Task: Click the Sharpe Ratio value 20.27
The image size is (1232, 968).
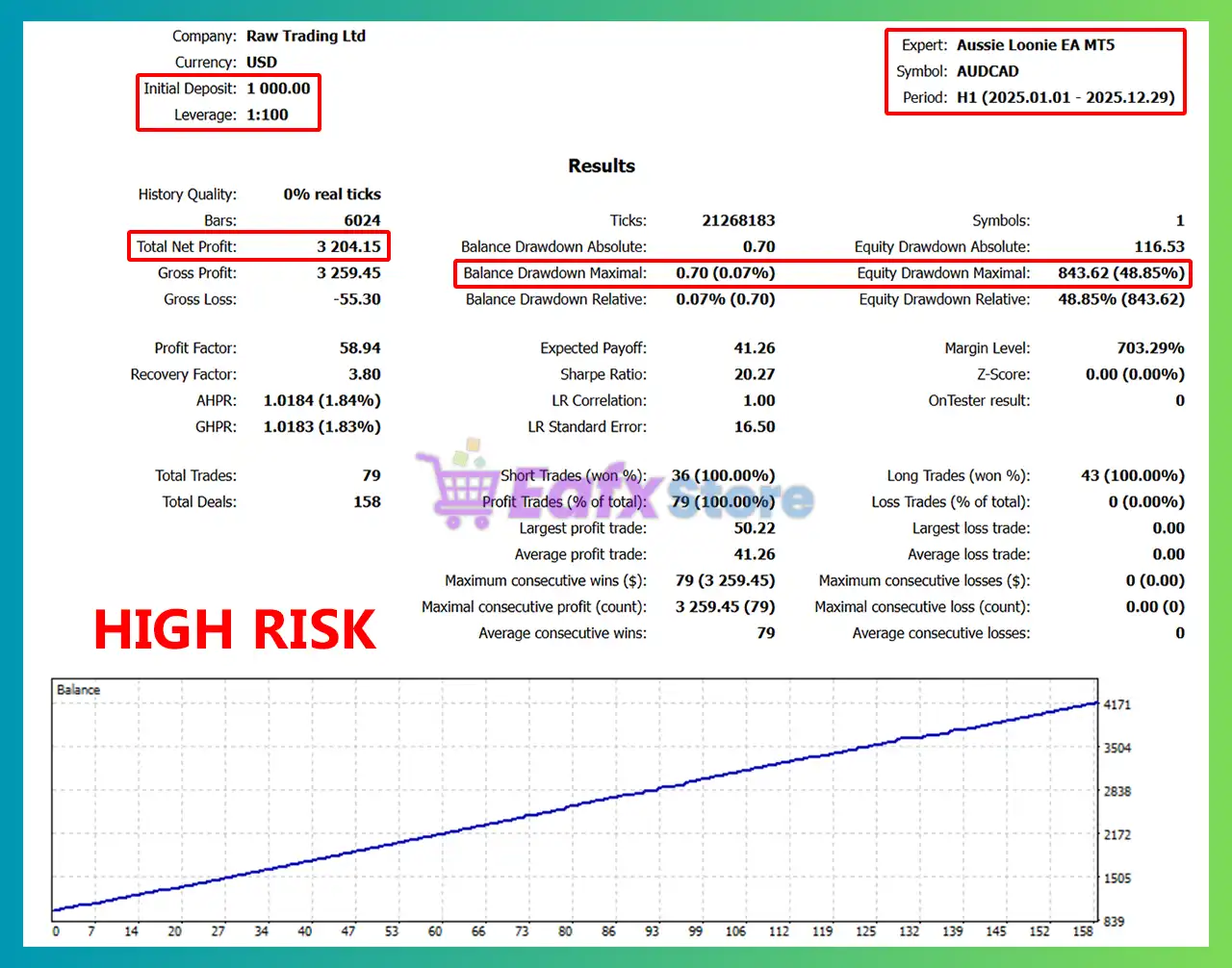Action: pyautogui.click(x=752, y=374)
